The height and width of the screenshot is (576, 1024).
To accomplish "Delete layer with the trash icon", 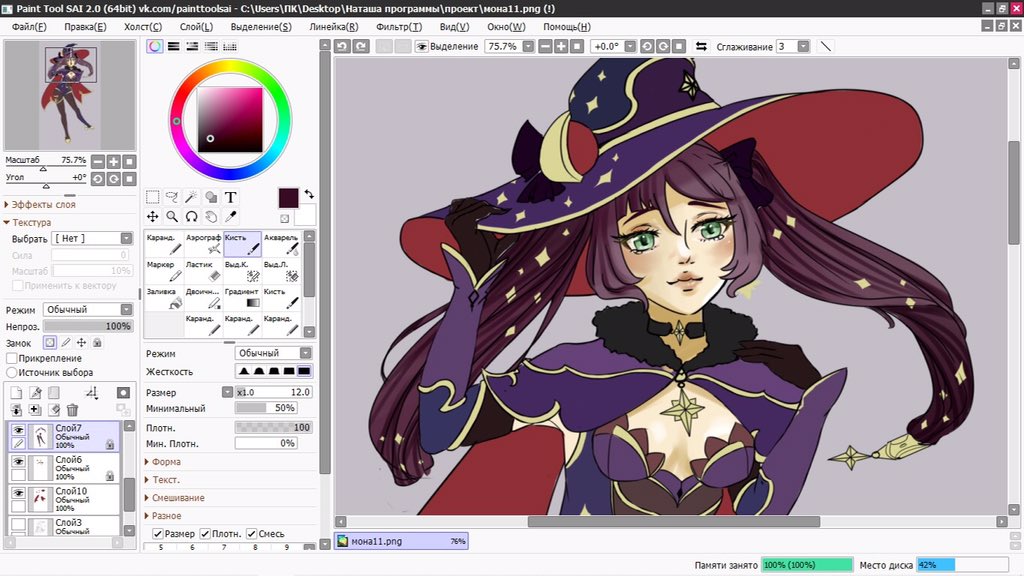I will [72, 410].
